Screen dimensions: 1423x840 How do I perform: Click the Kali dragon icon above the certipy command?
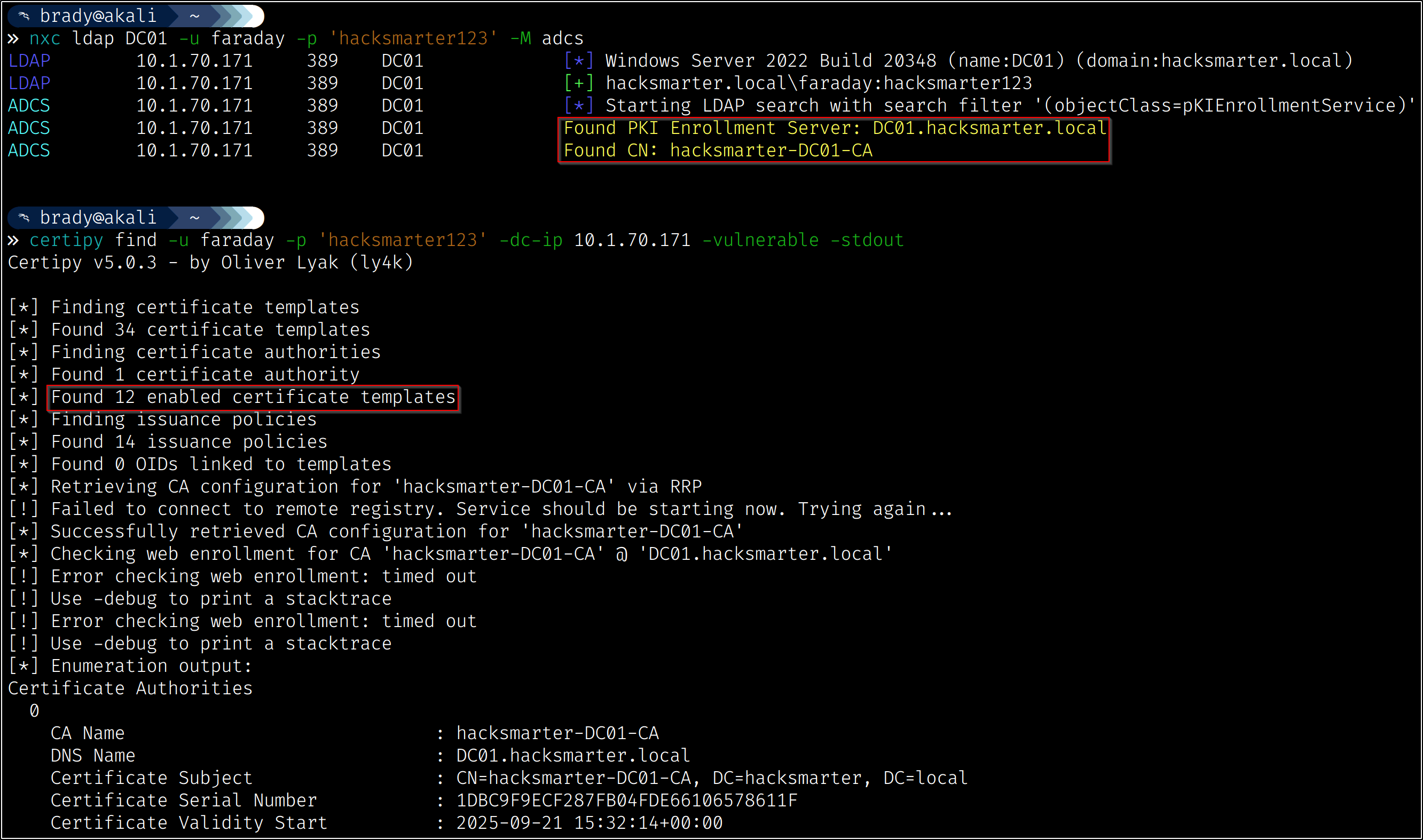[x=24, y=217]
